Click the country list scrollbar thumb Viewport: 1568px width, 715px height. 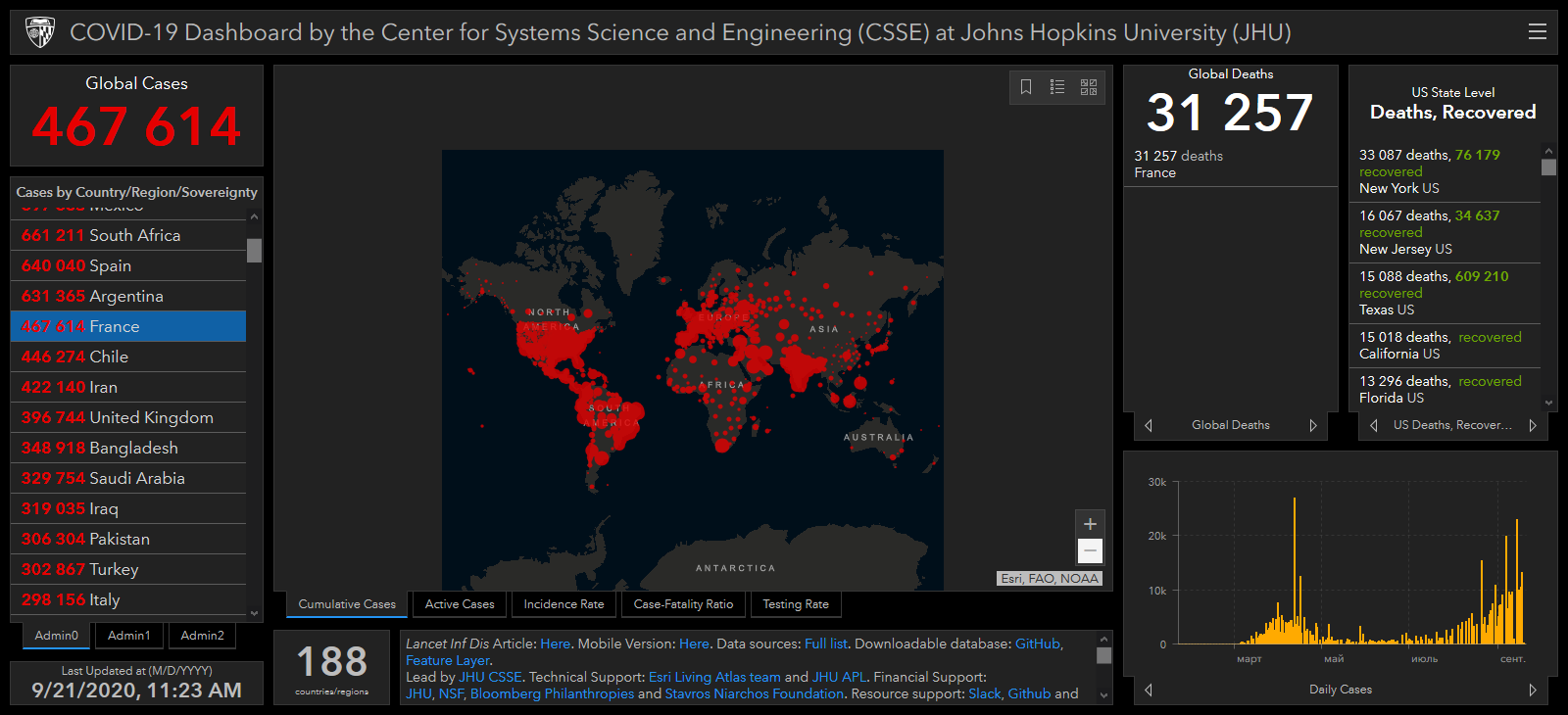tap(254, 251)
